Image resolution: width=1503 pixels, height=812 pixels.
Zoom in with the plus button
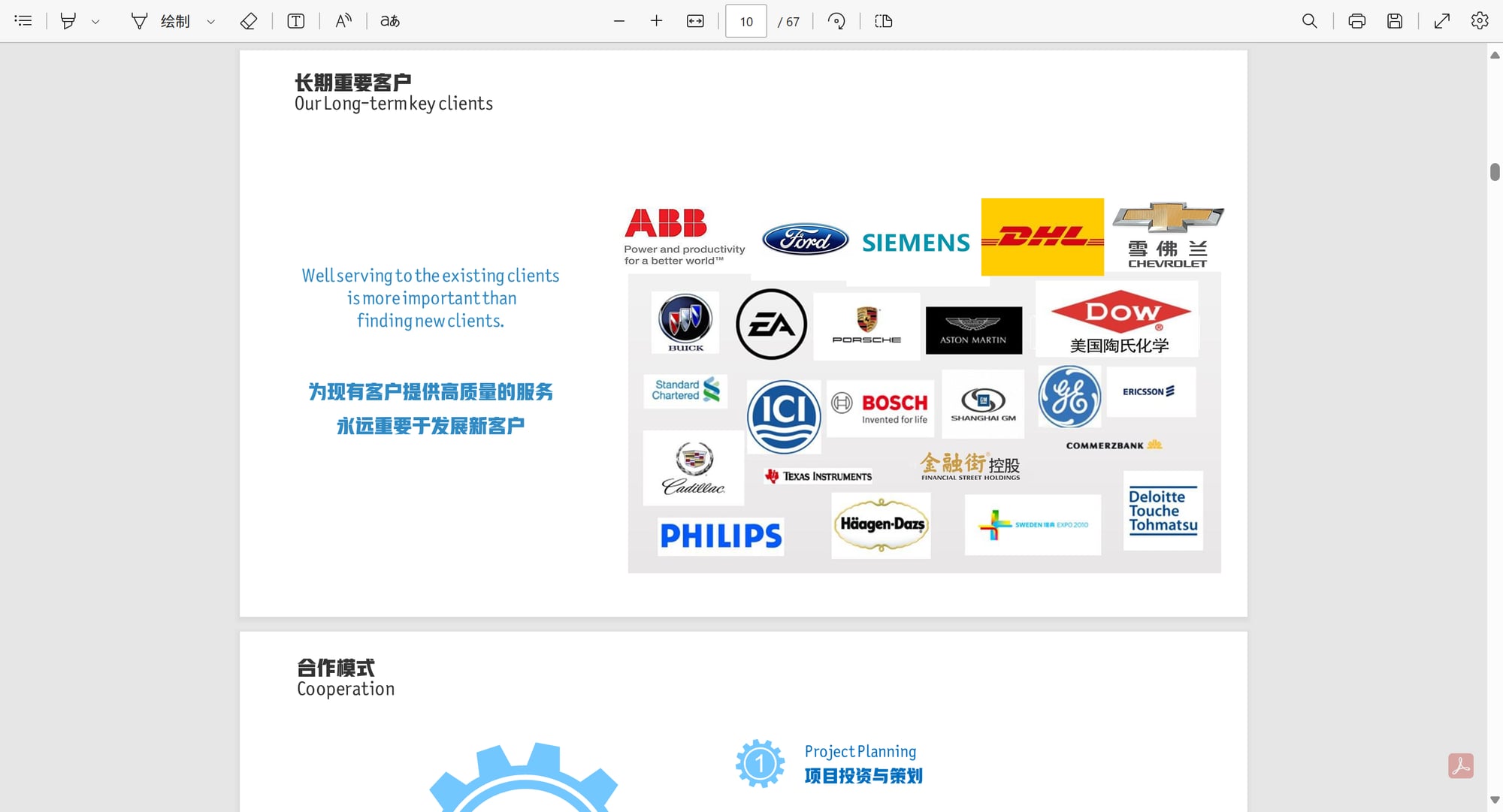tap(656, 21)
